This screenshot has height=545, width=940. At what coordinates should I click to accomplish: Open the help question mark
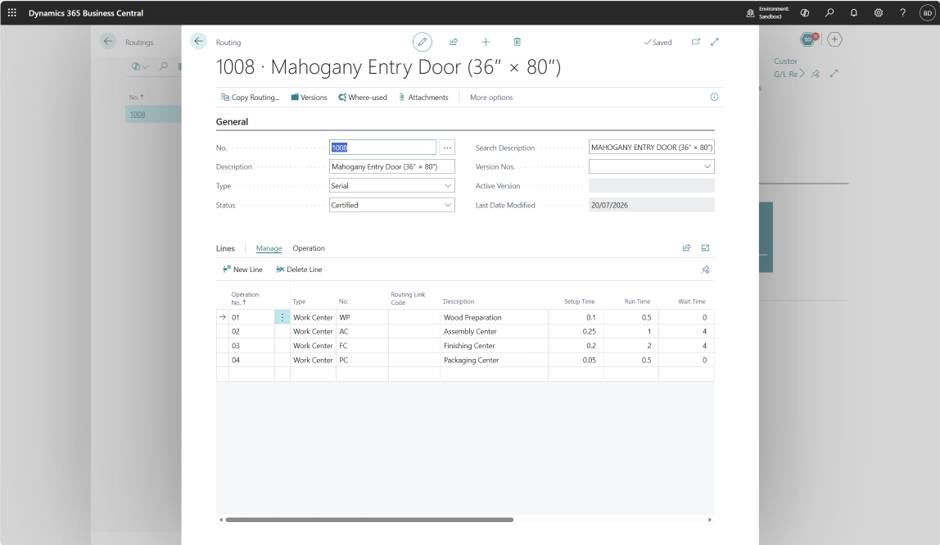[x=902, y=13]
